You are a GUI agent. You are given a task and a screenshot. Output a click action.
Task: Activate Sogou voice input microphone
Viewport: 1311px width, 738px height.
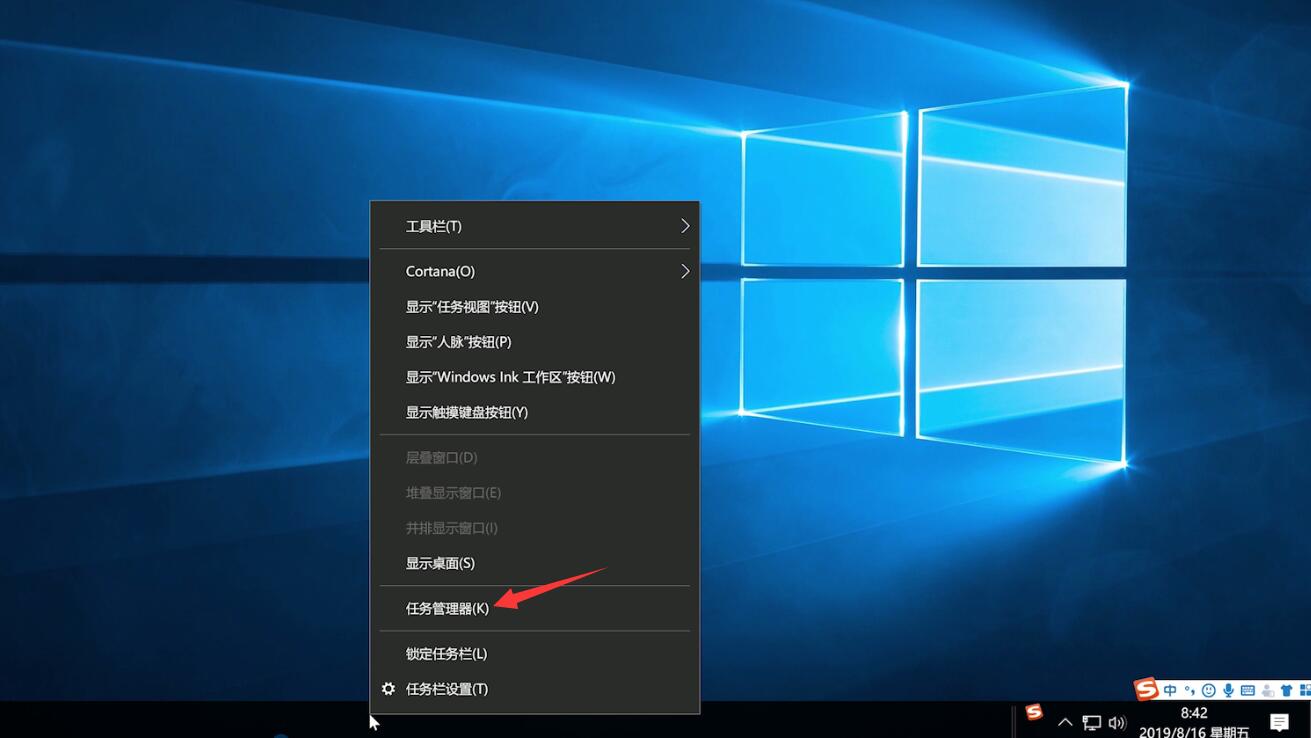coord(1228,690)
